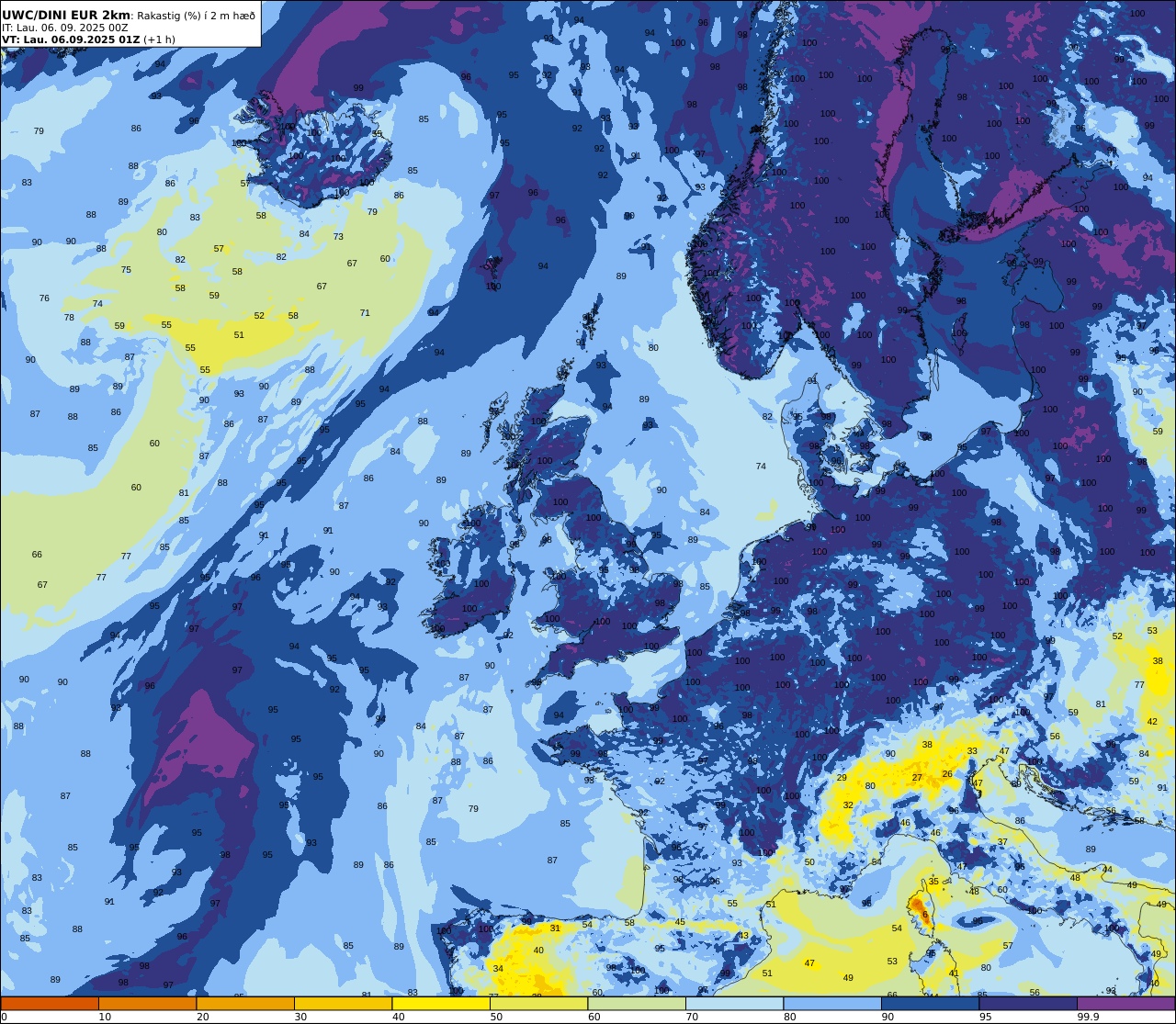Screen dimensions: 1176x1024
Task: Click the "71" humidity value south of Iceland
Action: [x=365, y=313]
